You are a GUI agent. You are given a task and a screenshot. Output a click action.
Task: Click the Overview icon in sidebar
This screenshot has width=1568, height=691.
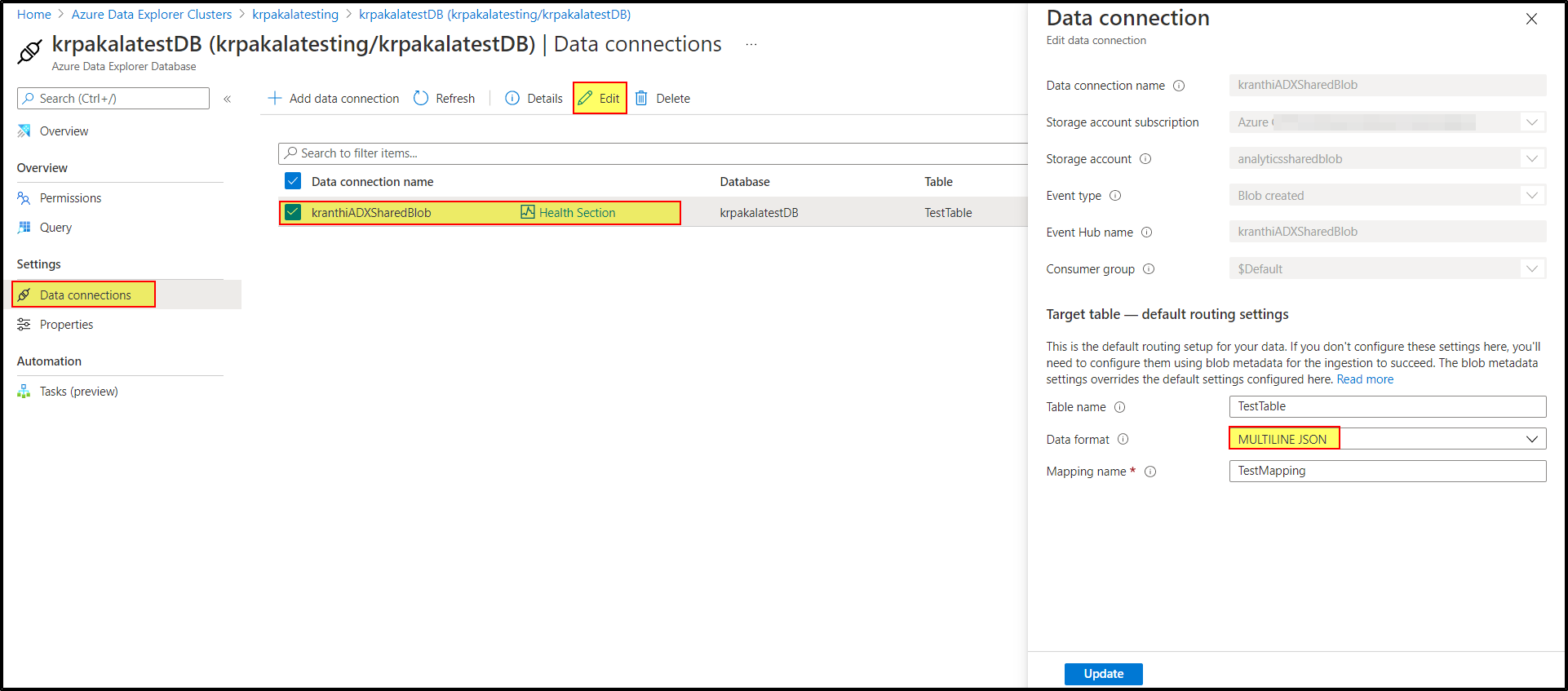click(24, 131)
